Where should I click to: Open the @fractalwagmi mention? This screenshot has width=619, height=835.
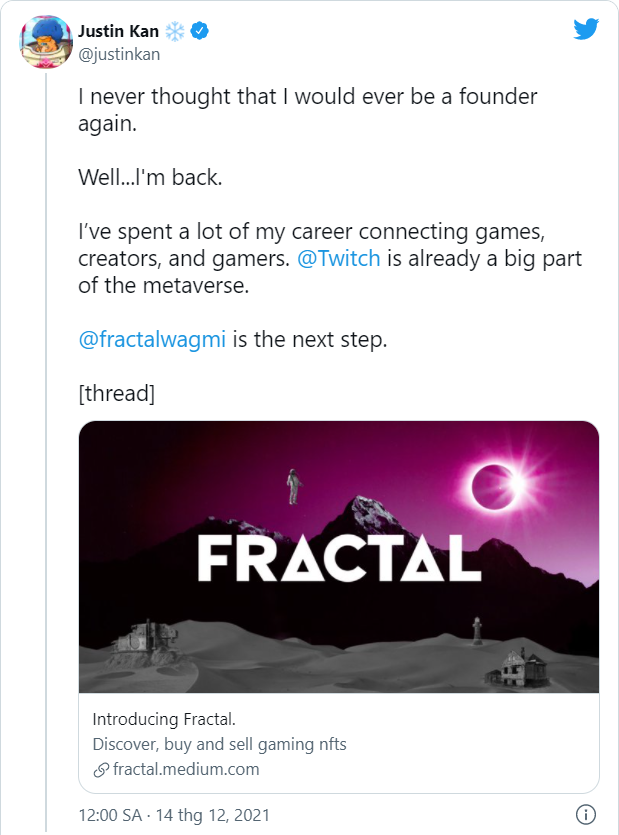coord(155,339)
